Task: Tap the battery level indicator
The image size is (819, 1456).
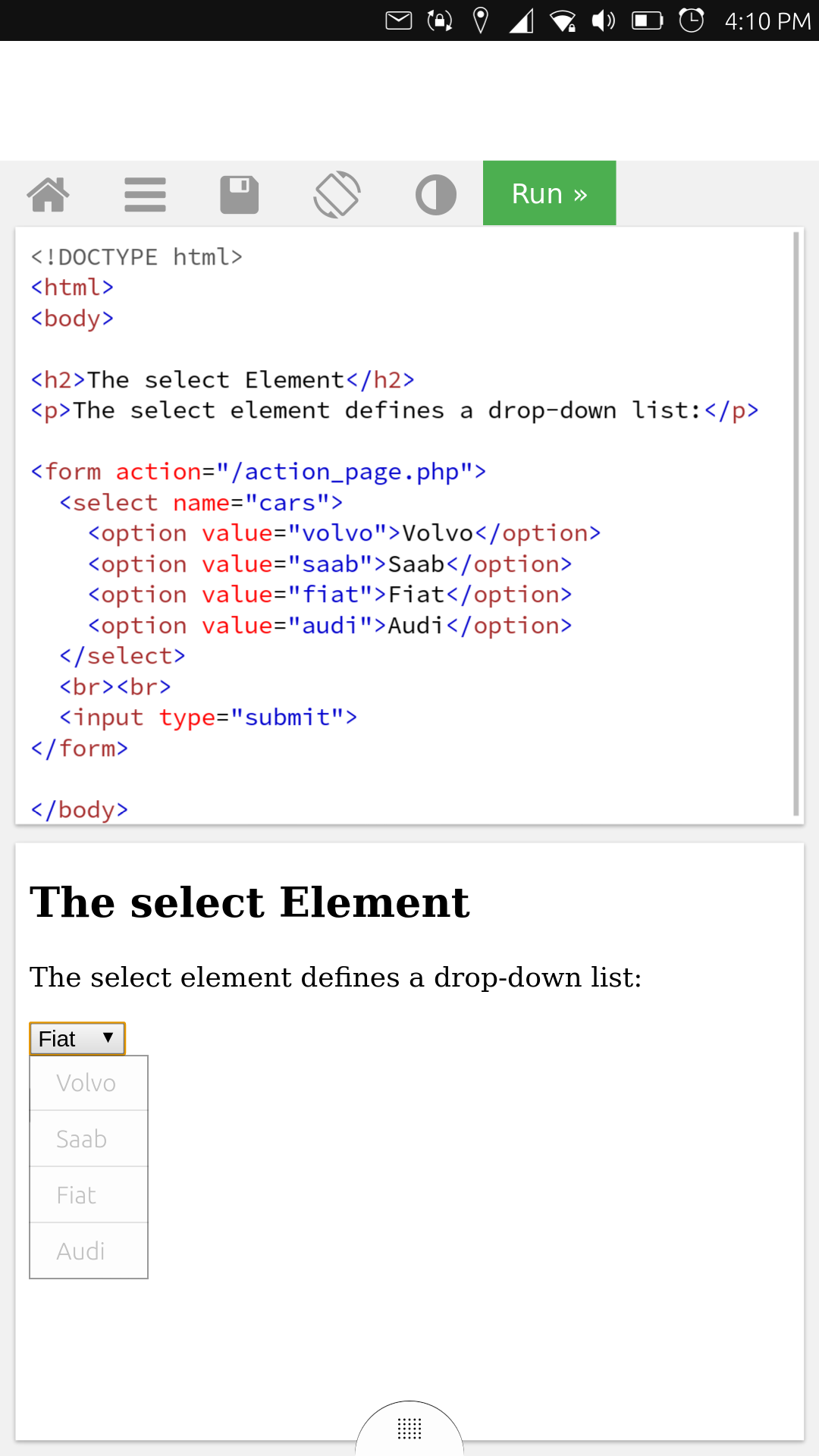Action: [x=649, y=20]
